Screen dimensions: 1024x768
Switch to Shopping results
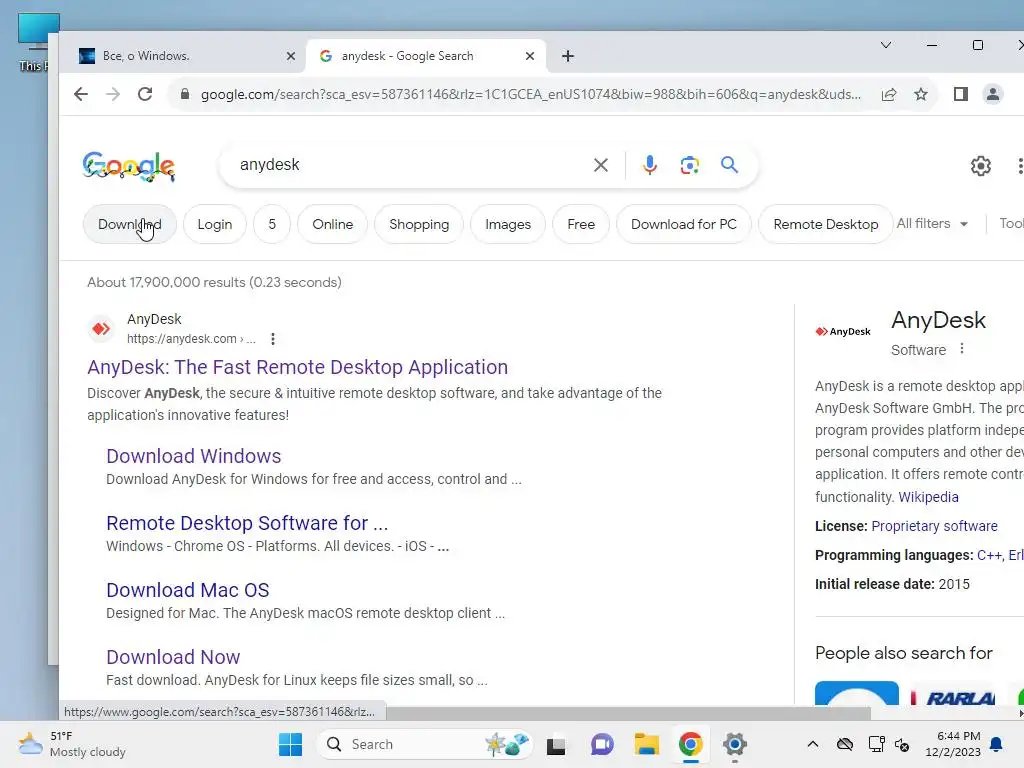(x=419, y=224)
